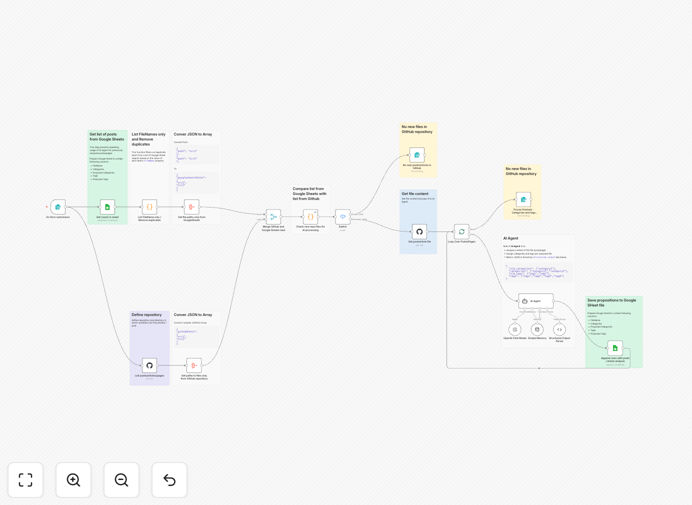
Task: Click the zoom out magnifier button
Action: (x=121, y=480)
